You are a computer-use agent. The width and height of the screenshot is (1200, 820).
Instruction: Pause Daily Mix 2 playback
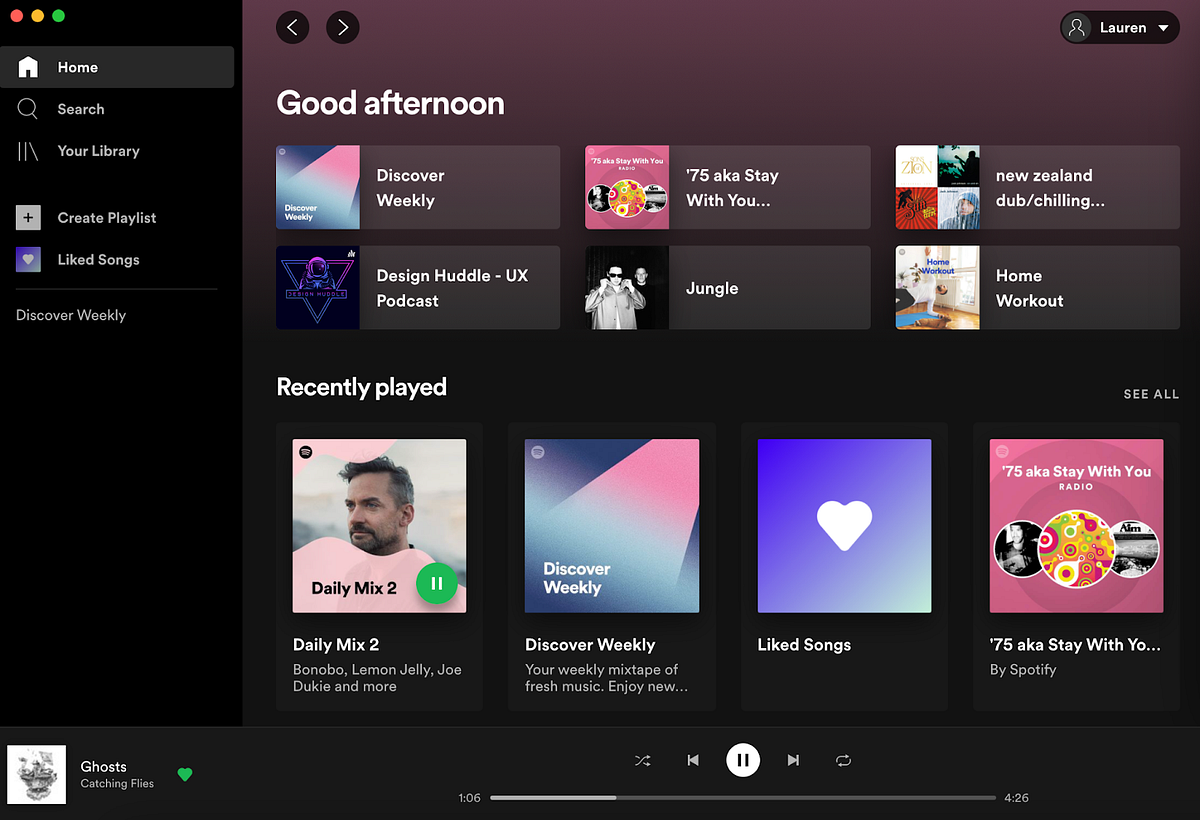coord(437,583)
